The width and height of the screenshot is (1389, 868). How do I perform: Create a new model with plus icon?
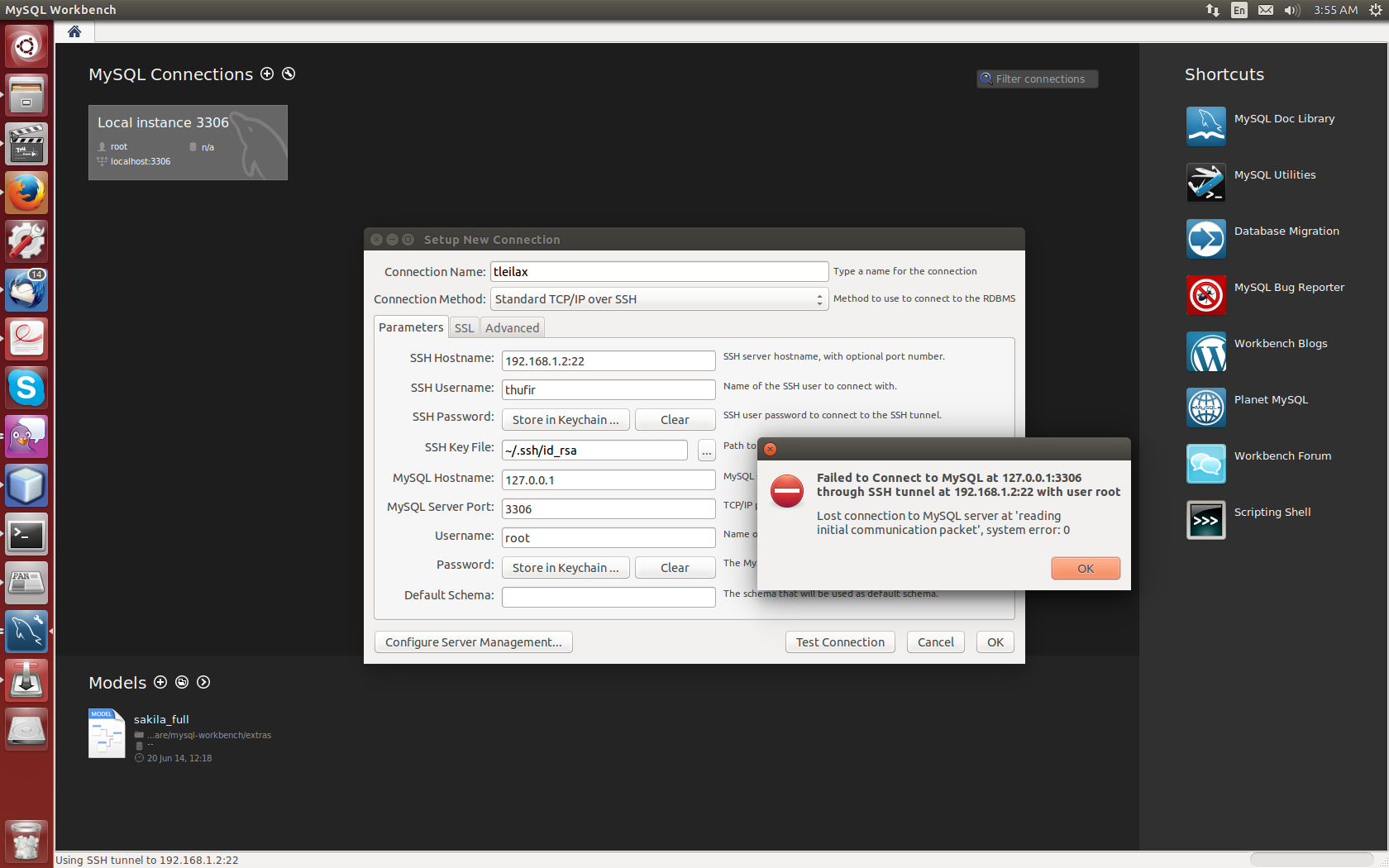[x=160, y=682]
